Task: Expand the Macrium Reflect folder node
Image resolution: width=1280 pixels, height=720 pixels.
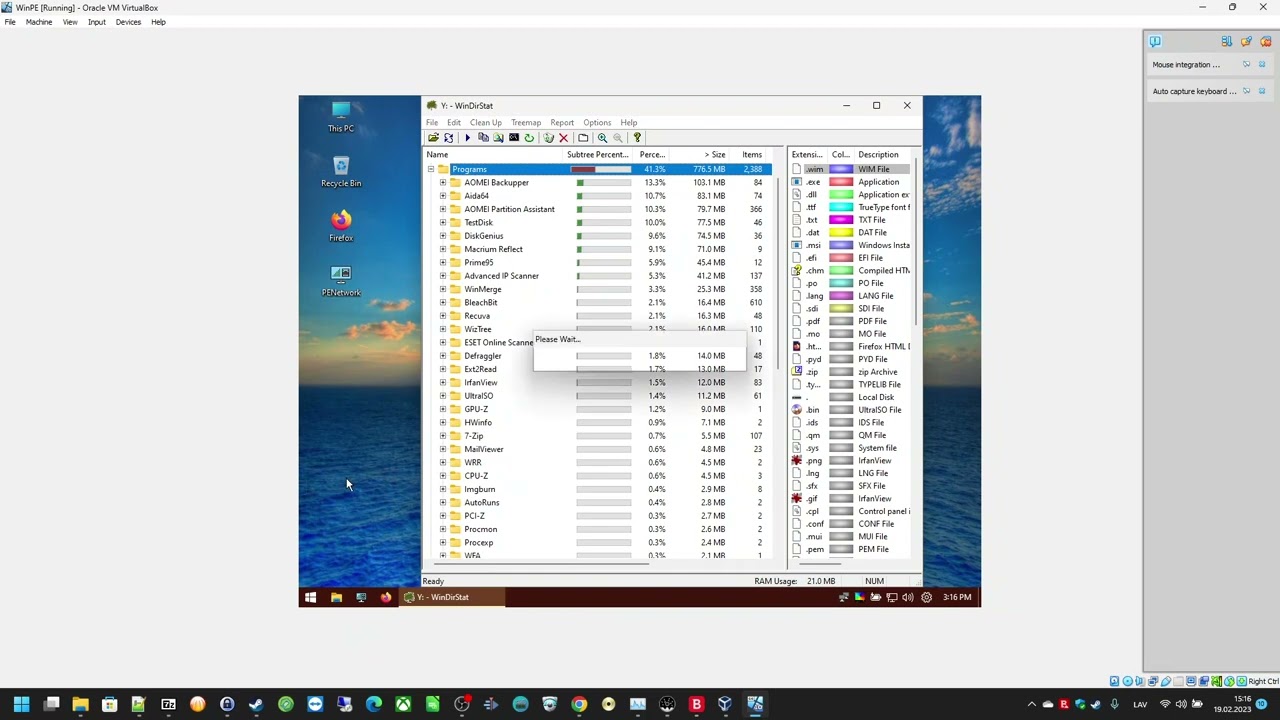Action: tap(443, 249)
